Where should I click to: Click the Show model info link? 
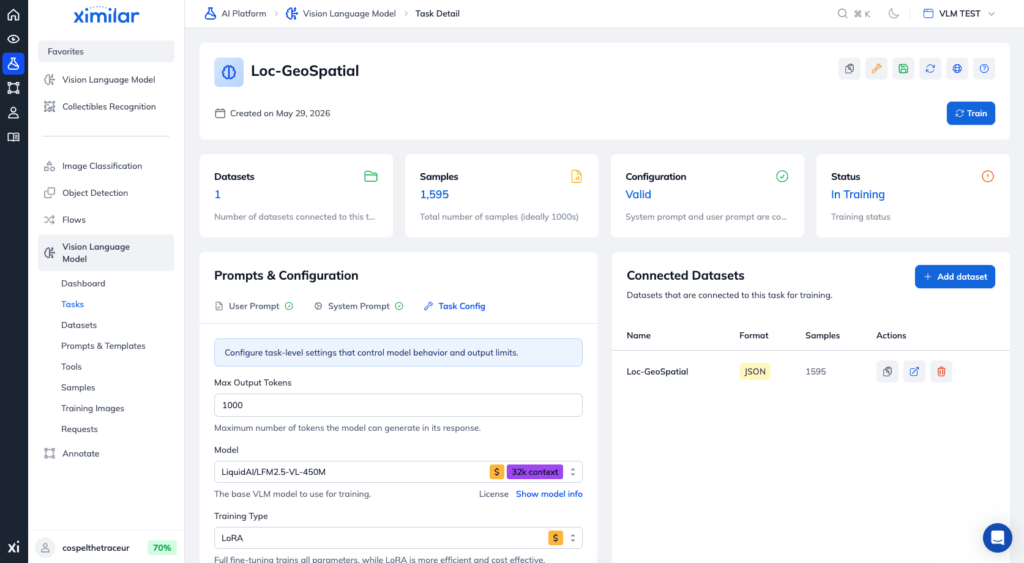pos(549,494)
